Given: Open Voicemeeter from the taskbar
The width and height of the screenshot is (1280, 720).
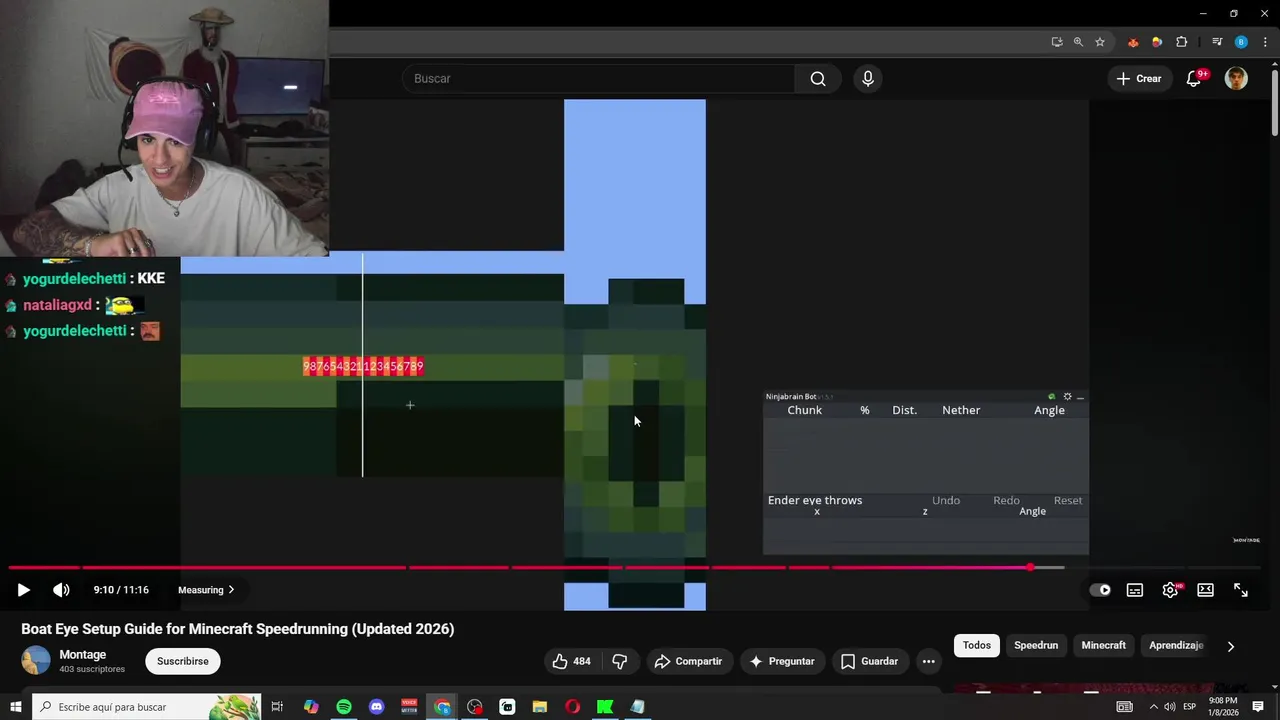Looking at the screenshot, I should coord(409,707).
